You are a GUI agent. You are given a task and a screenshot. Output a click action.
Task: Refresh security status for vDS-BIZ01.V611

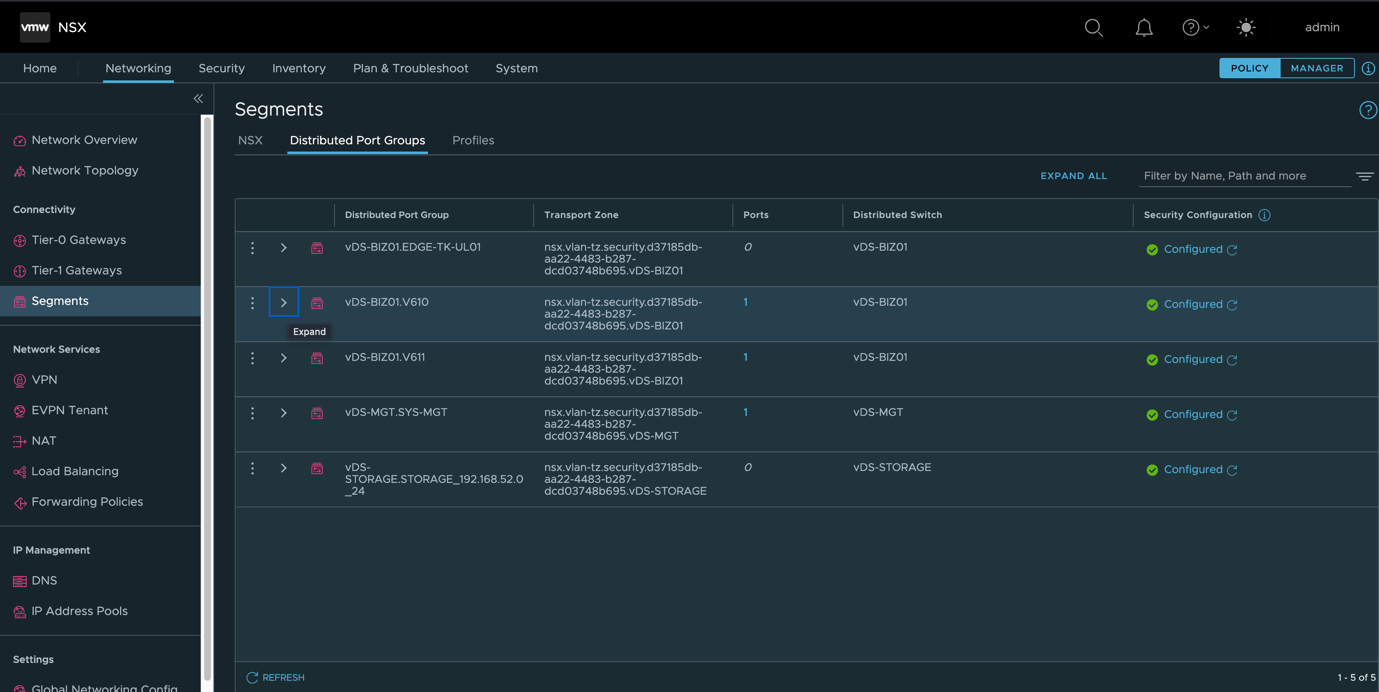(x=1232, y=360)
